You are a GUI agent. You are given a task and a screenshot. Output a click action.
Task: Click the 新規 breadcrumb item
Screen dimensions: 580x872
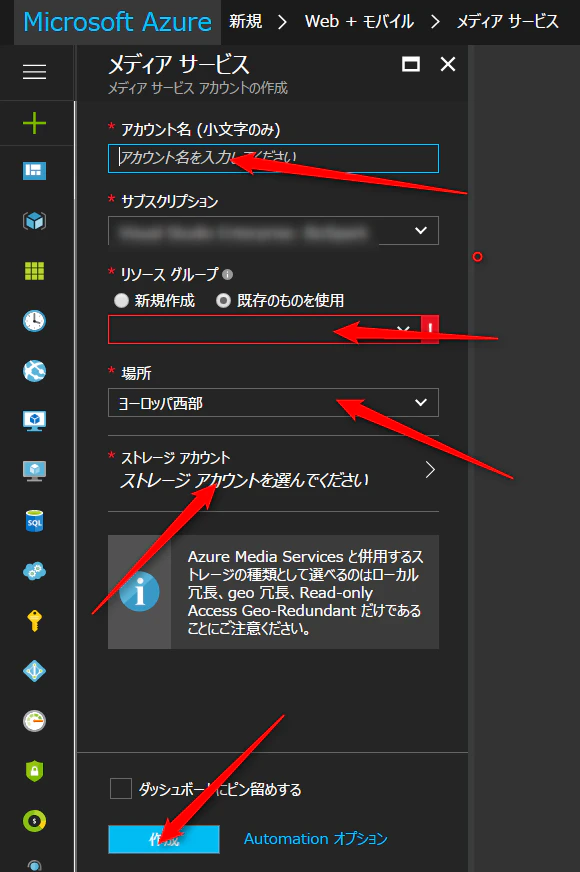(245, 22)
